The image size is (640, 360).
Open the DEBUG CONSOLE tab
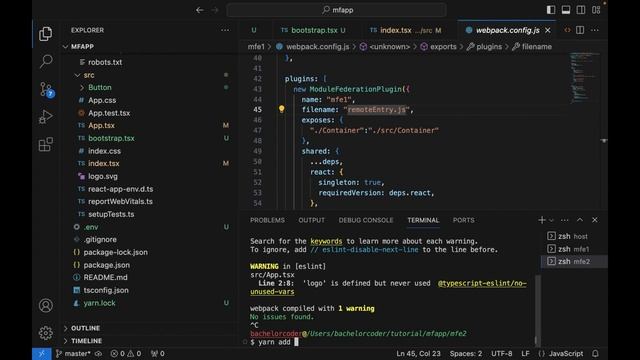pos(366,220)
